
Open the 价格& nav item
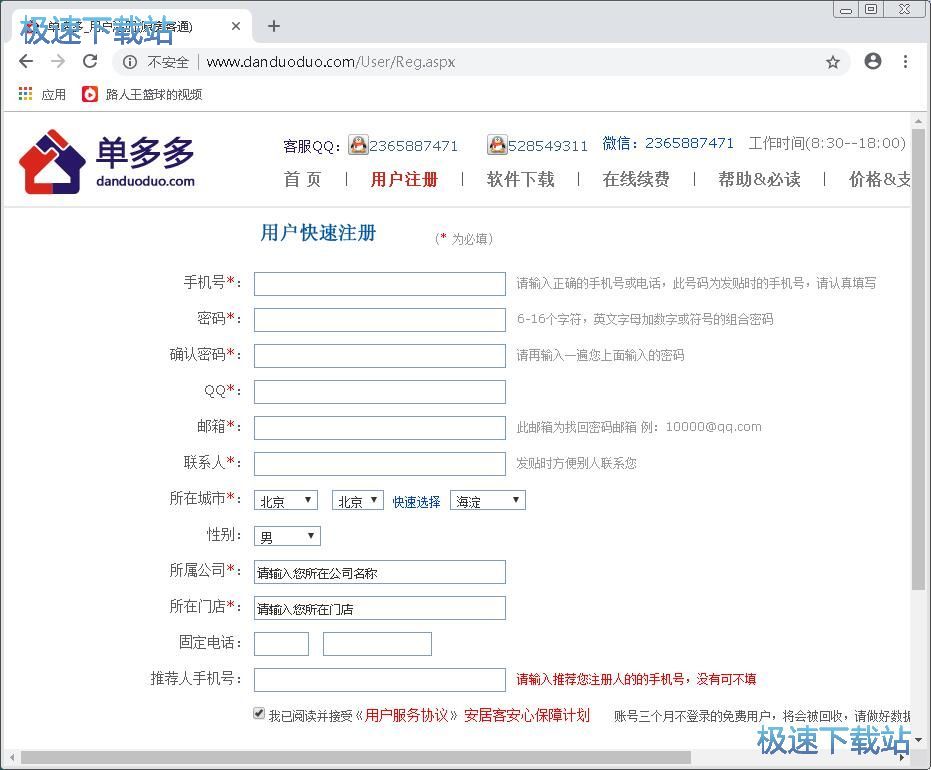coord(879,179)
